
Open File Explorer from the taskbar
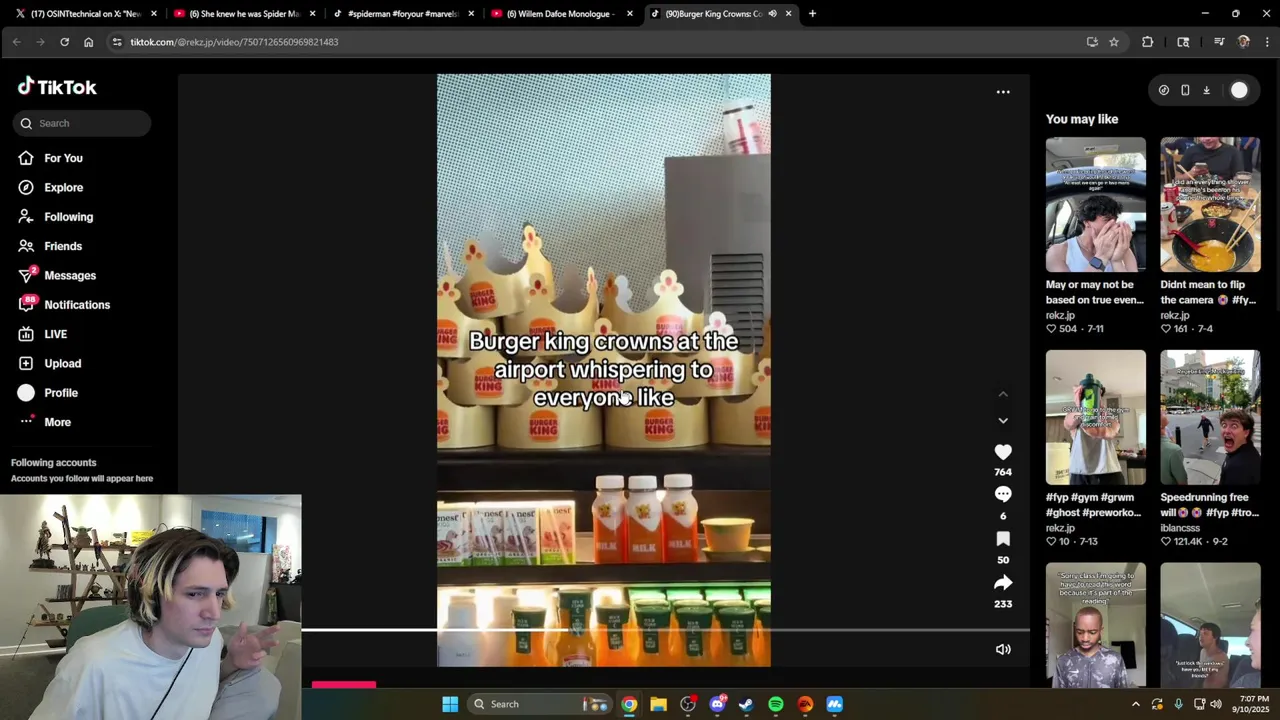658,704
